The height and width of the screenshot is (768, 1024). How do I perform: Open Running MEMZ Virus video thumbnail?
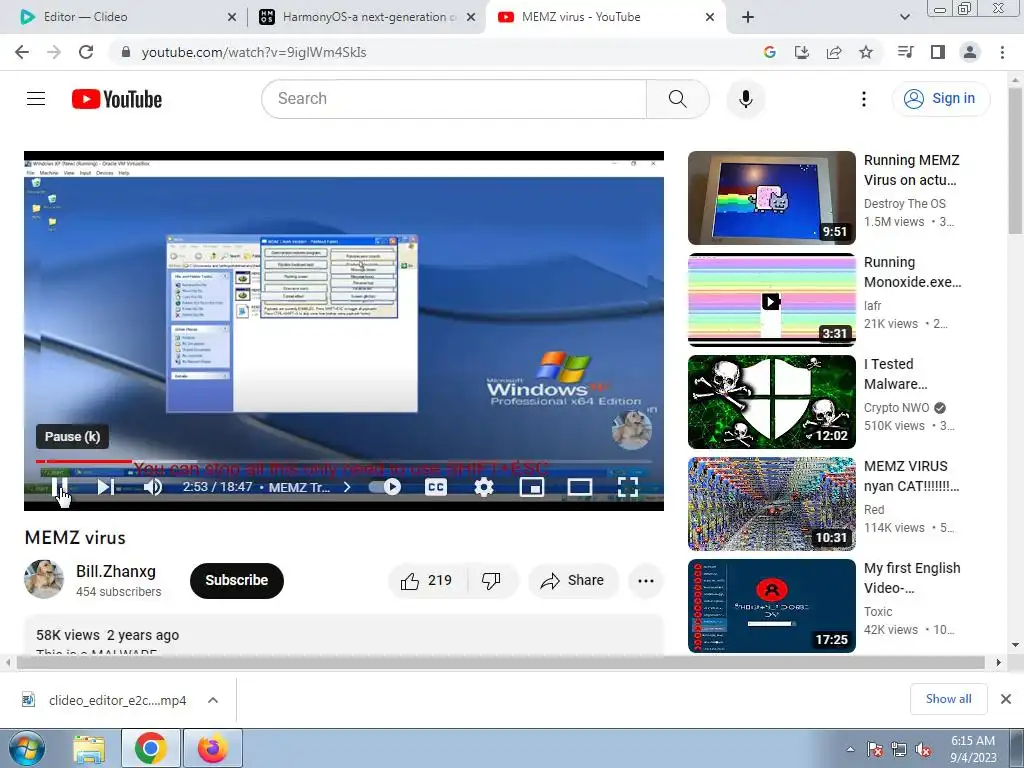tap(771, 198)
